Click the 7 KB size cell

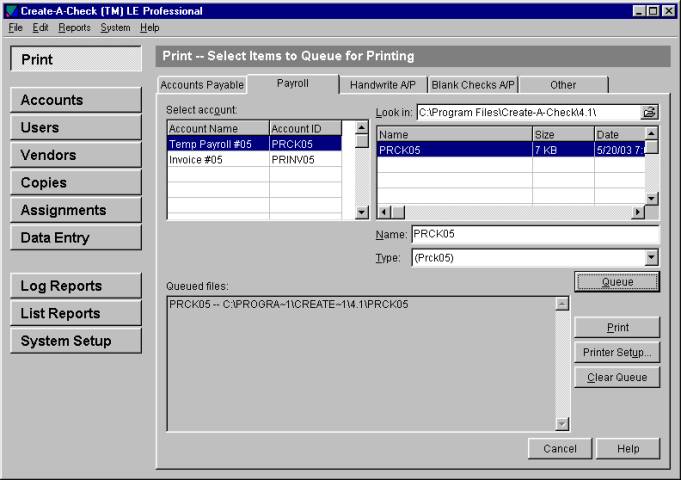563,150
